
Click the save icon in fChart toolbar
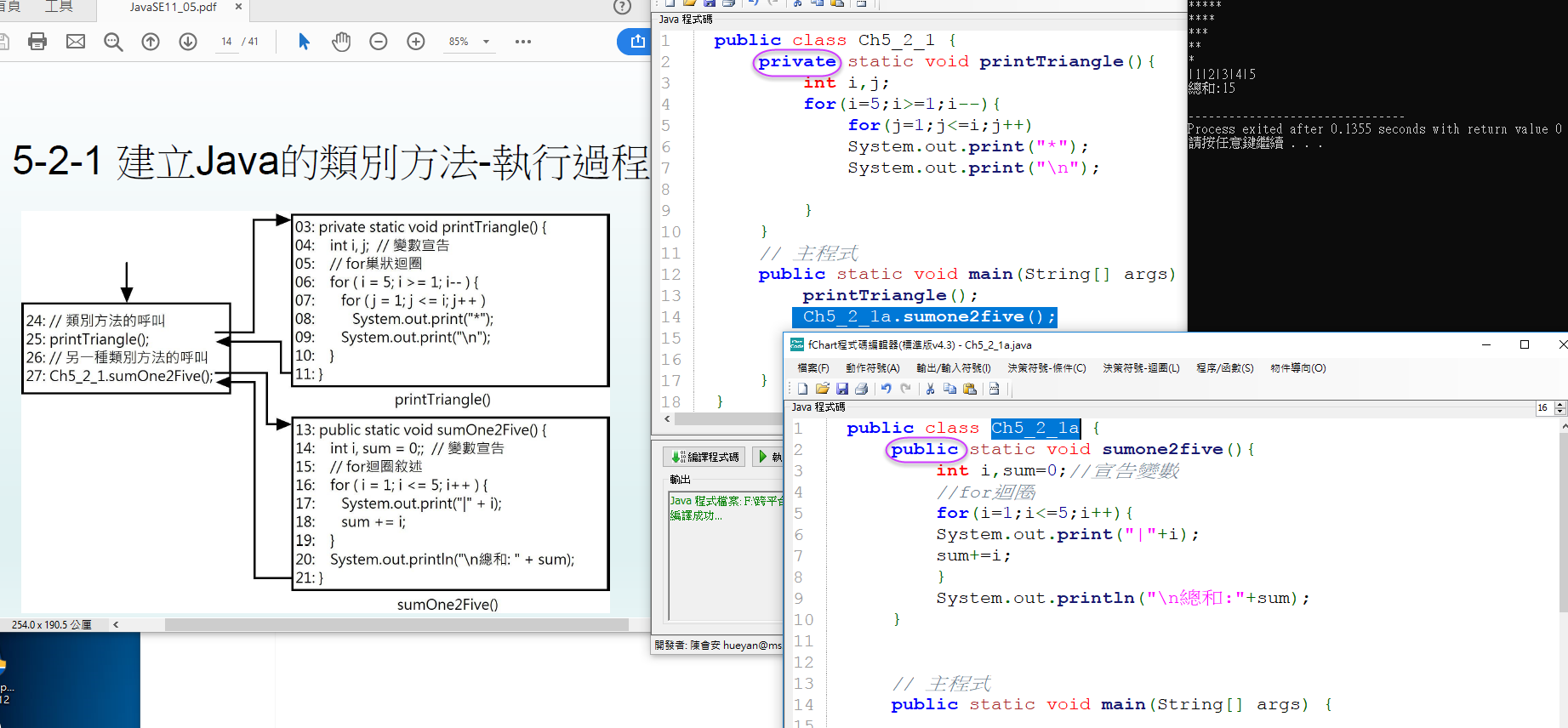pos(842,389)
